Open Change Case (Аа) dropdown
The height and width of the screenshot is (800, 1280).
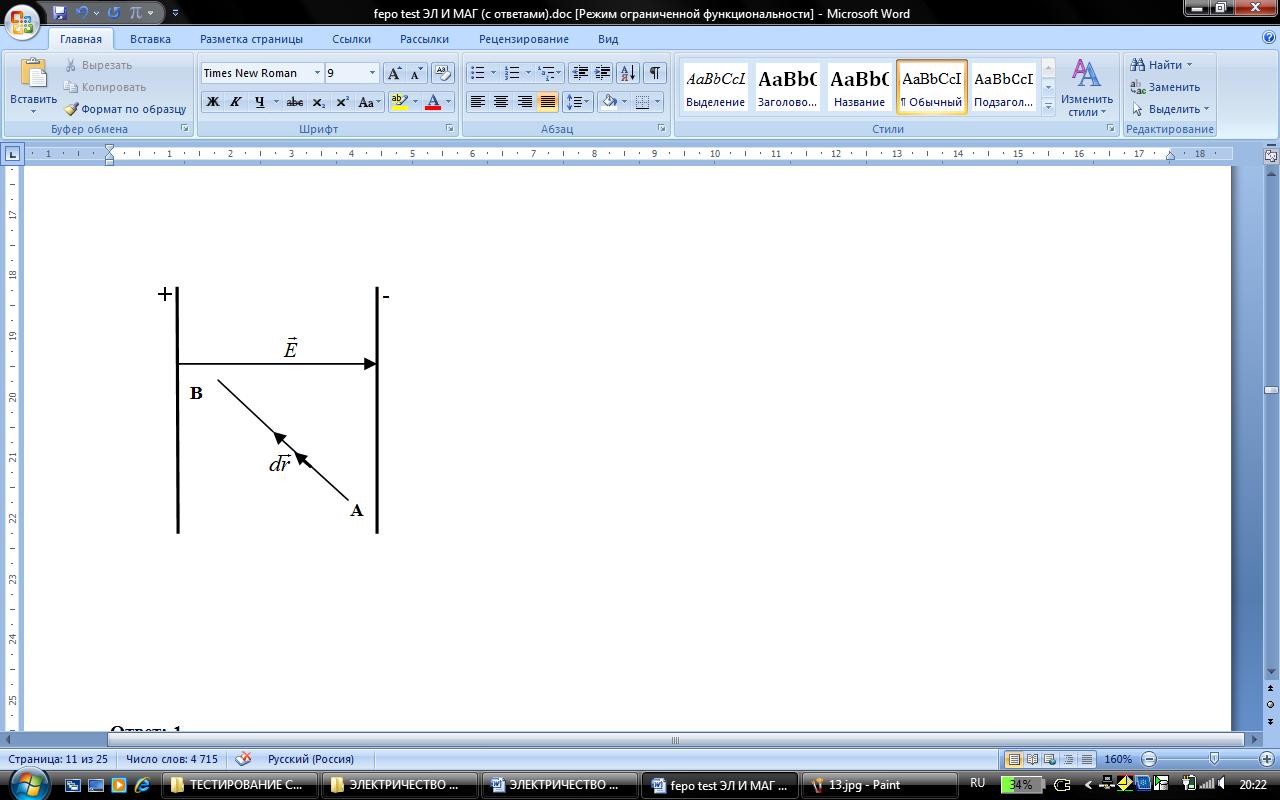click(369, 102)
